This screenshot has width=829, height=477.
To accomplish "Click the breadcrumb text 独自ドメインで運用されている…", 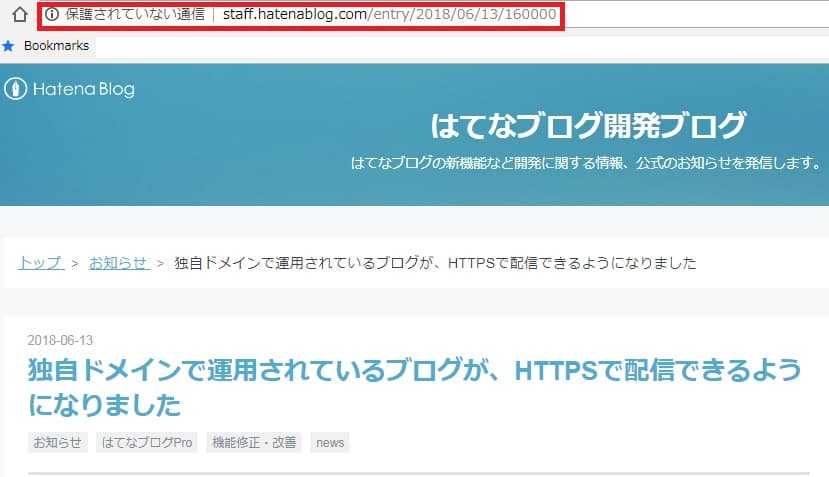I will [435, 262].
